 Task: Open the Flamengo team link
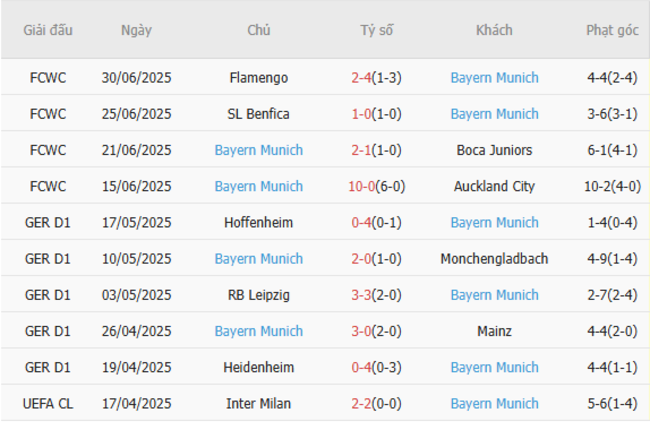point(258,78)
